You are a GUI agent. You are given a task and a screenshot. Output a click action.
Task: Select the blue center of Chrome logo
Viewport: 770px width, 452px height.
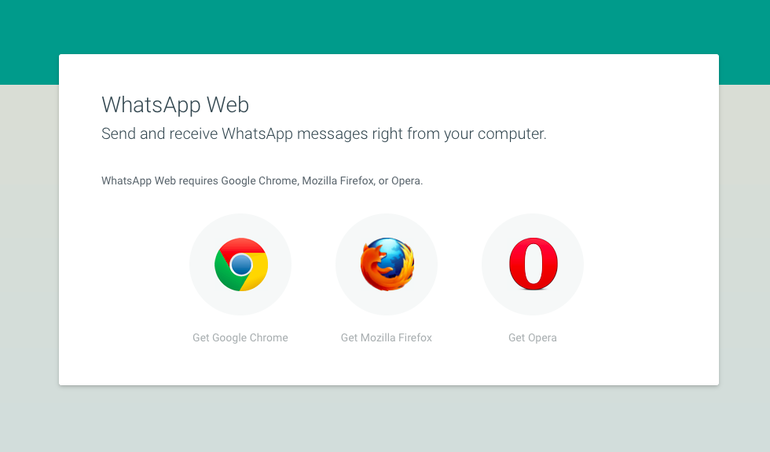click(x=241, y=265)
